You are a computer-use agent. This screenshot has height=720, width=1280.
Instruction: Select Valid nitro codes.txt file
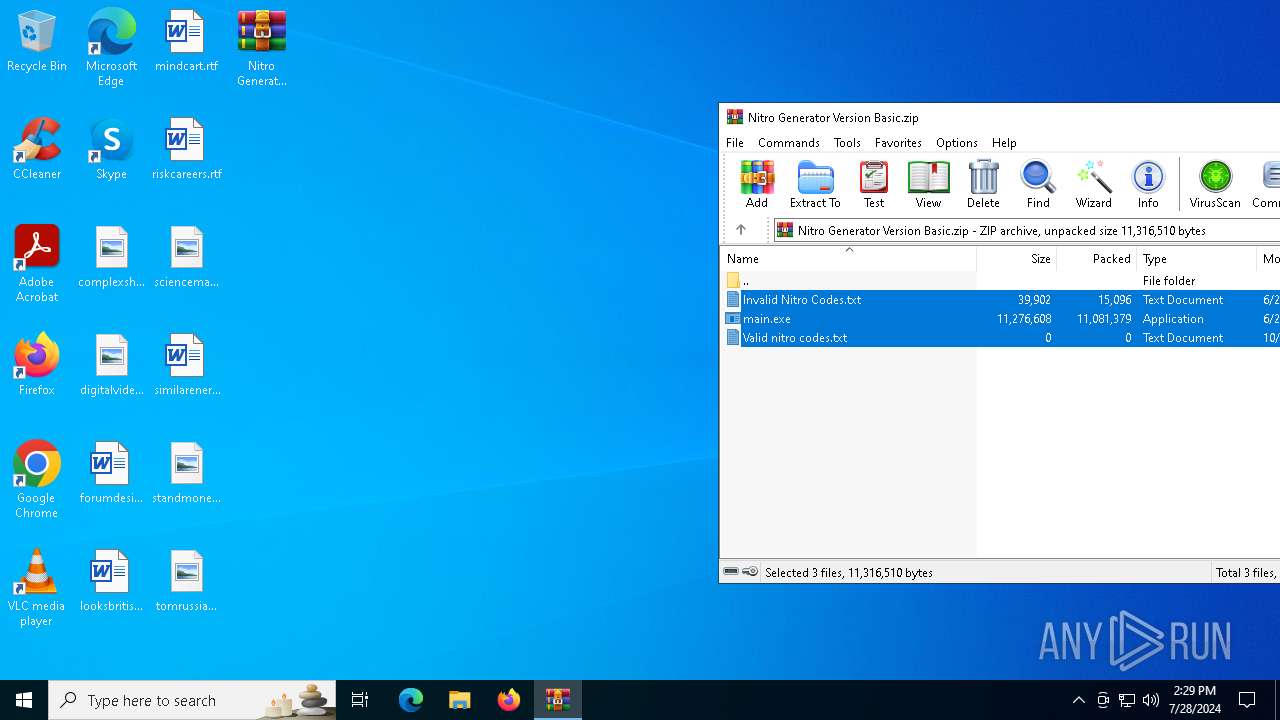(1000, 338)
